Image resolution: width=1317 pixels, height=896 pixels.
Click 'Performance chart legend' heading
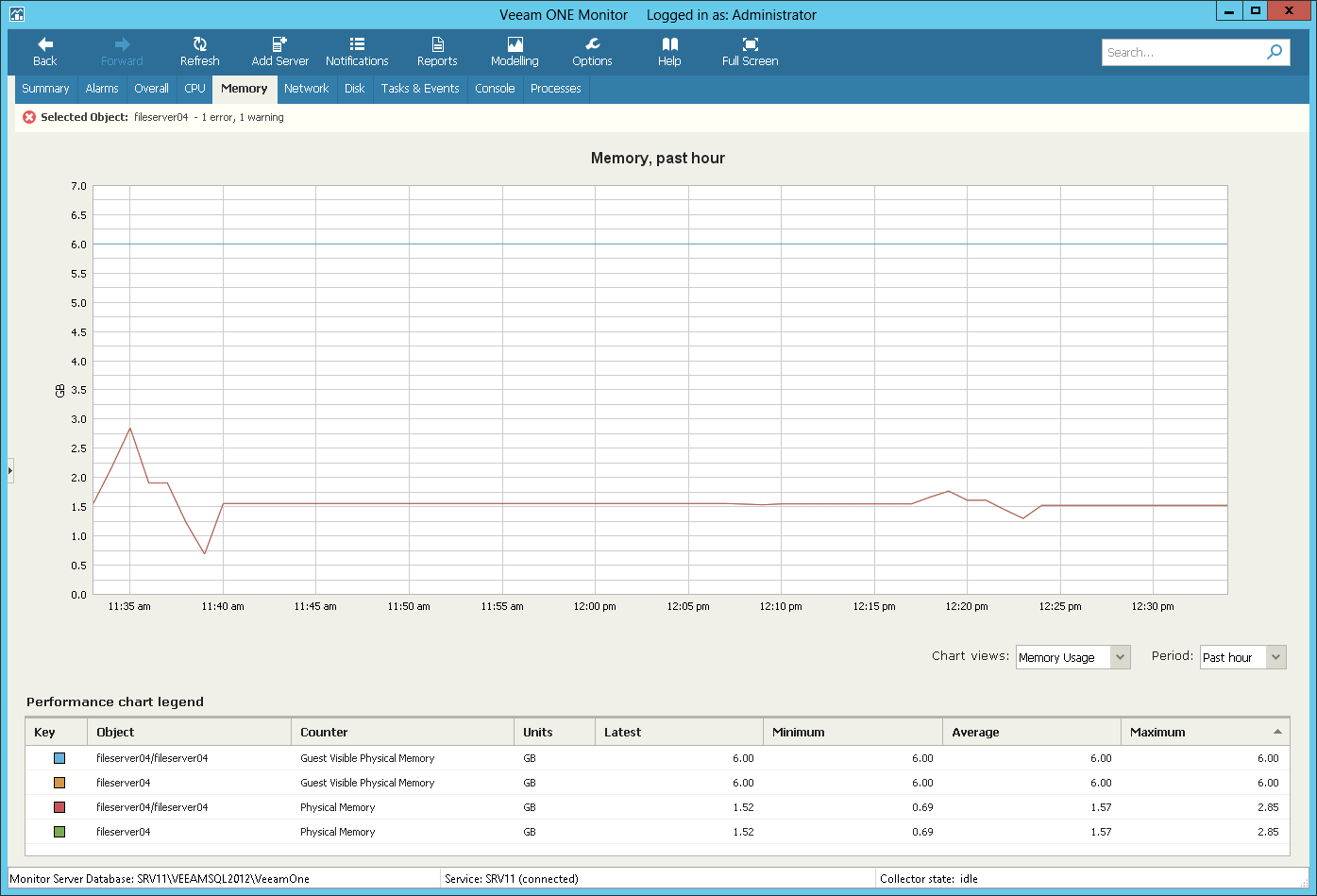pyautogui.click(x=115, y=702)
